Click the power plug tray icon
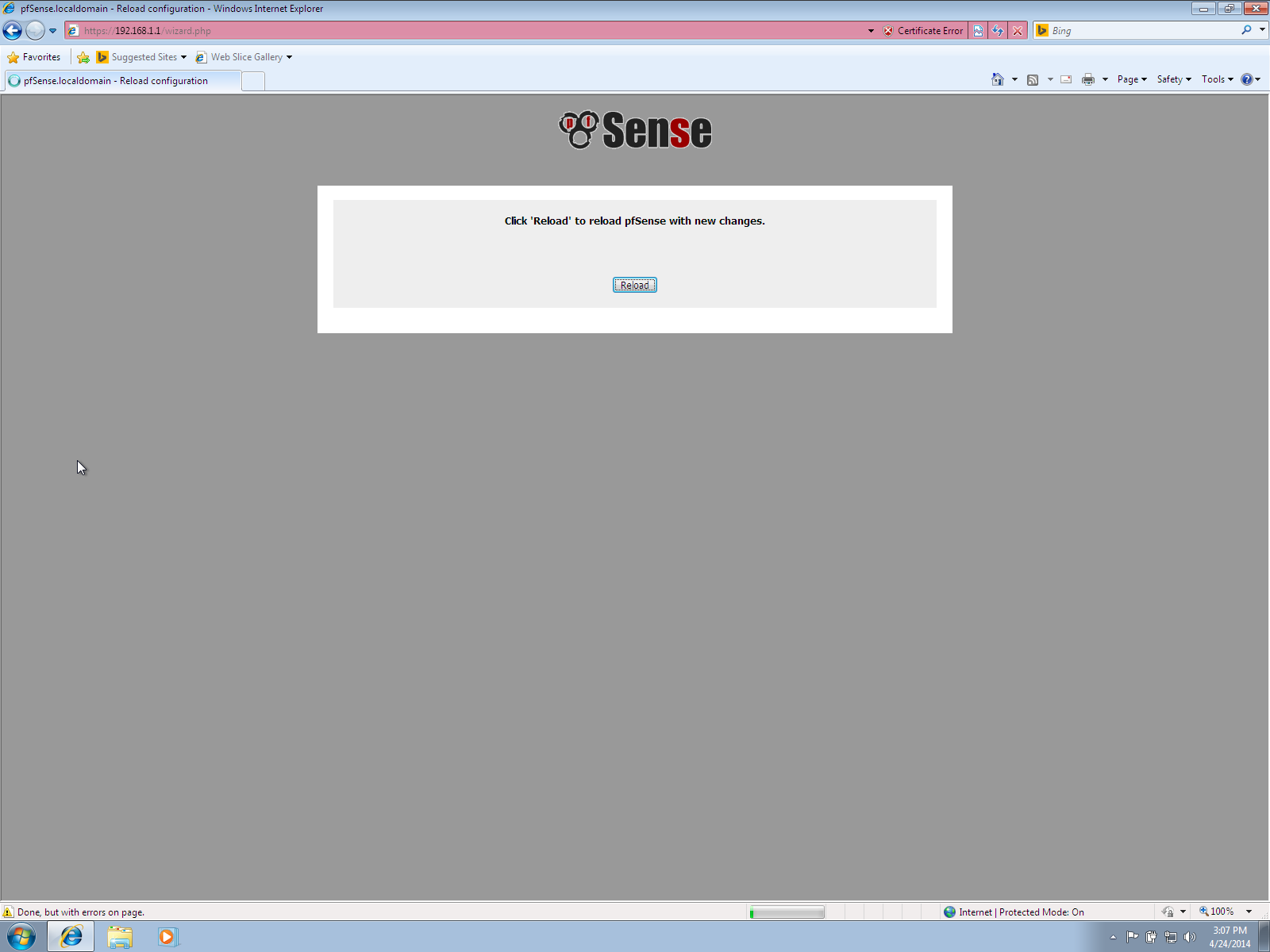Screen dimensions: 1270x952 pos(1151,937)
